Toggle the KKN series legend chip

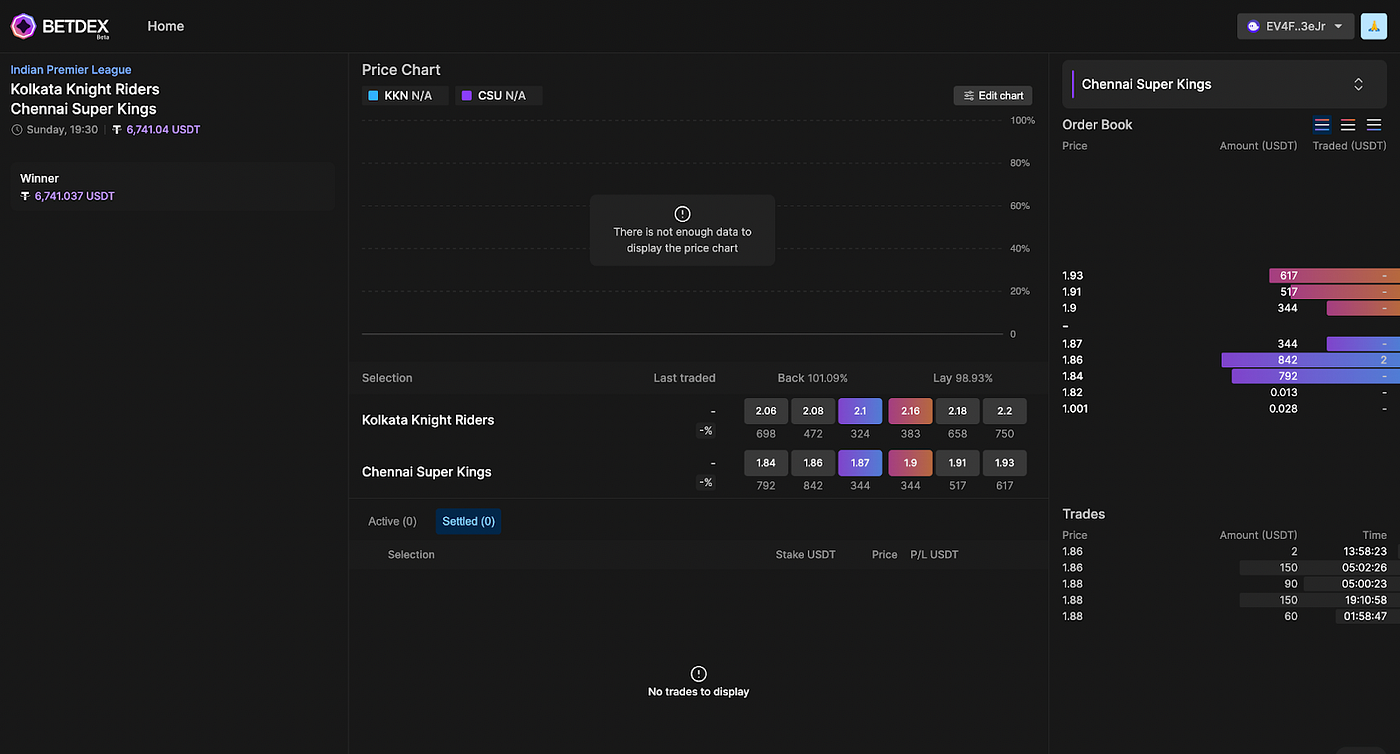(x=404, y=95)
